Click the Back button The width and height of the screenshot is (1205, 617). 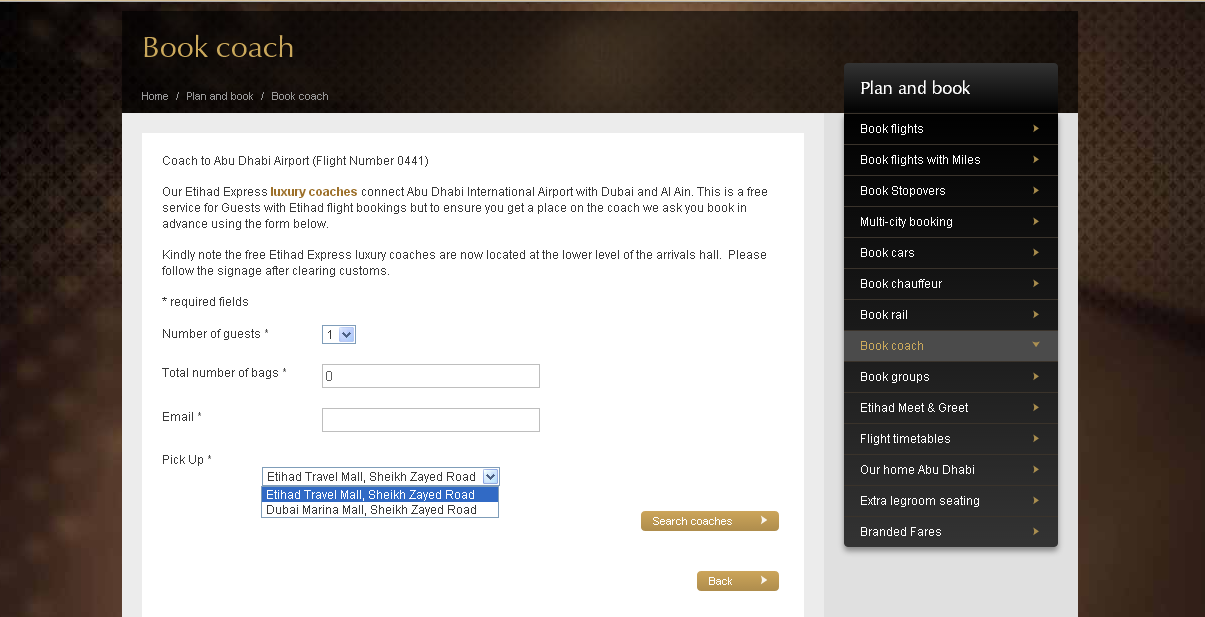(738, 581)
